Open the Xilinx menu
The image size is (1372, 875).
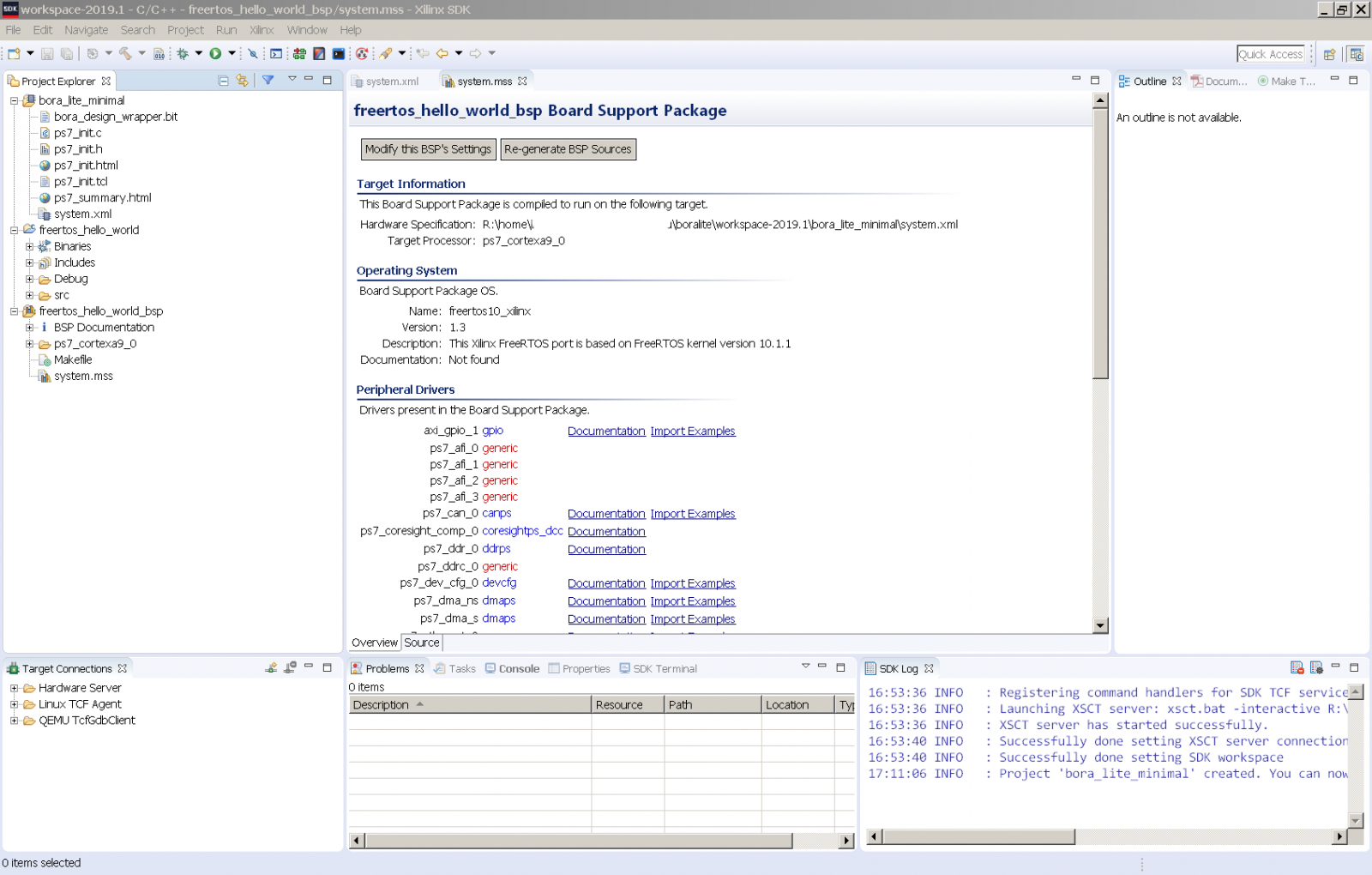(262, 30)
